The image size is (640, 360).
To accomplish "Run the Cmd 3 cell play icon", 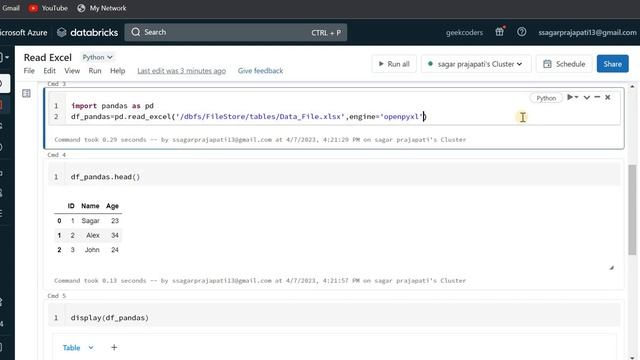I will [x=570, y=97].
